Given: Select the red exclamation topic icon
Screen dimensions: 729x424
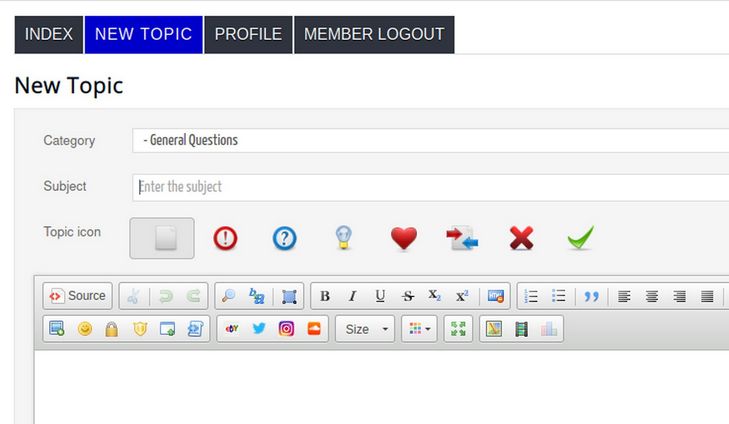Looking at the screenshot, I should (226, 238).
